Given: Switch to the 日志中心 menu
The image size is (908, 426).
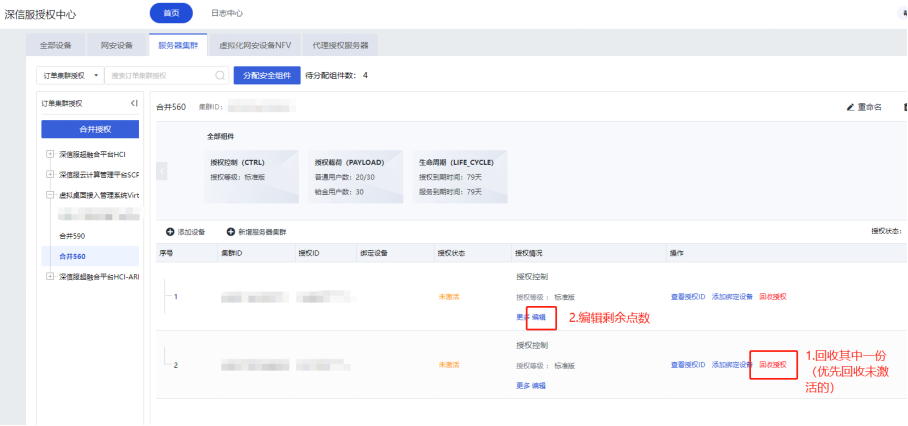Looking at the screenshot, I should (226, 13).
